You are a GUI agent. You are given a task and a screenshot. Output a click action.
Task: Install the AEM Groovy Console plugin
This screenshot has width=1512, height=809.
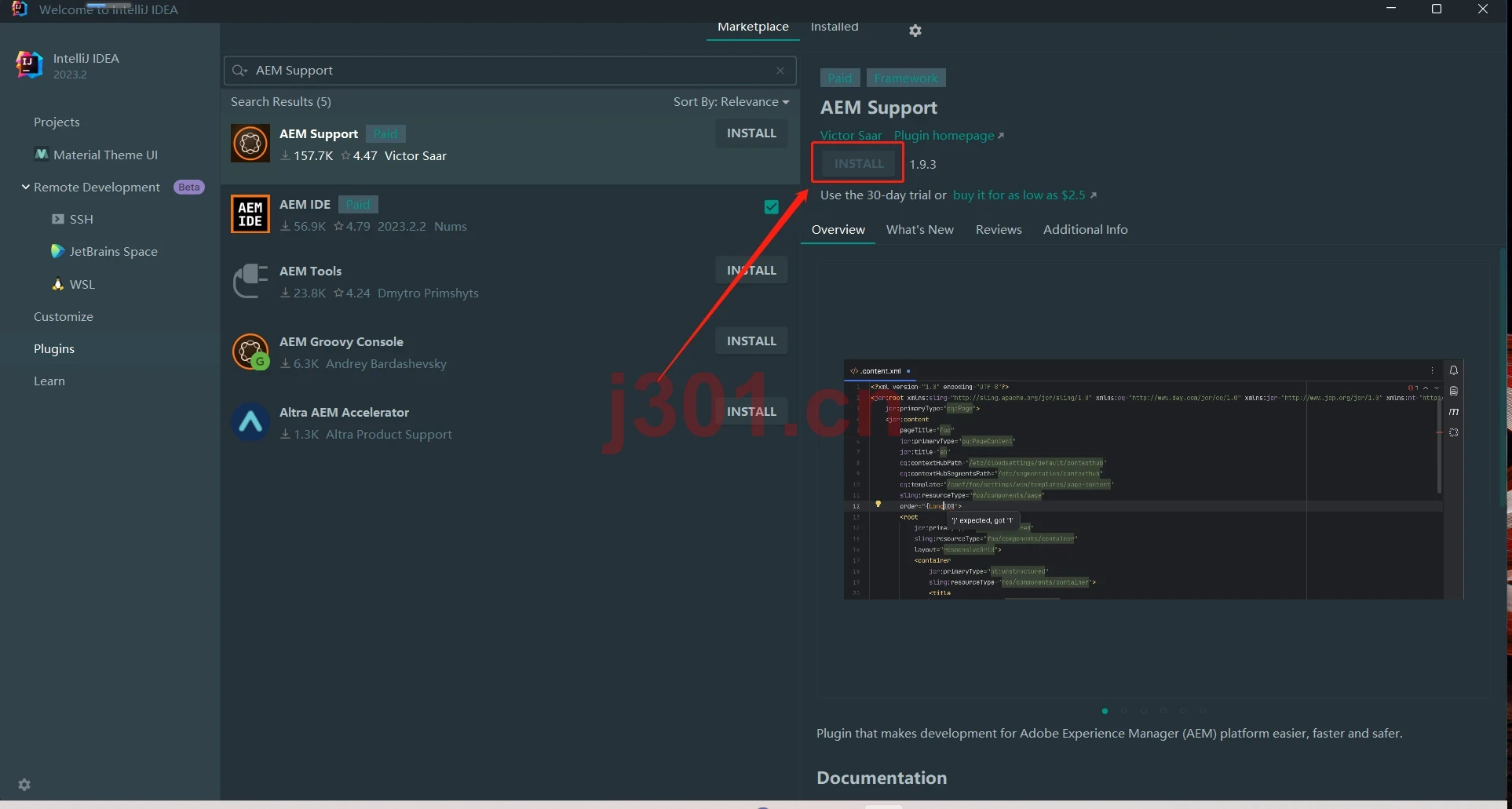pyautogui.click(x=751, y=341)
